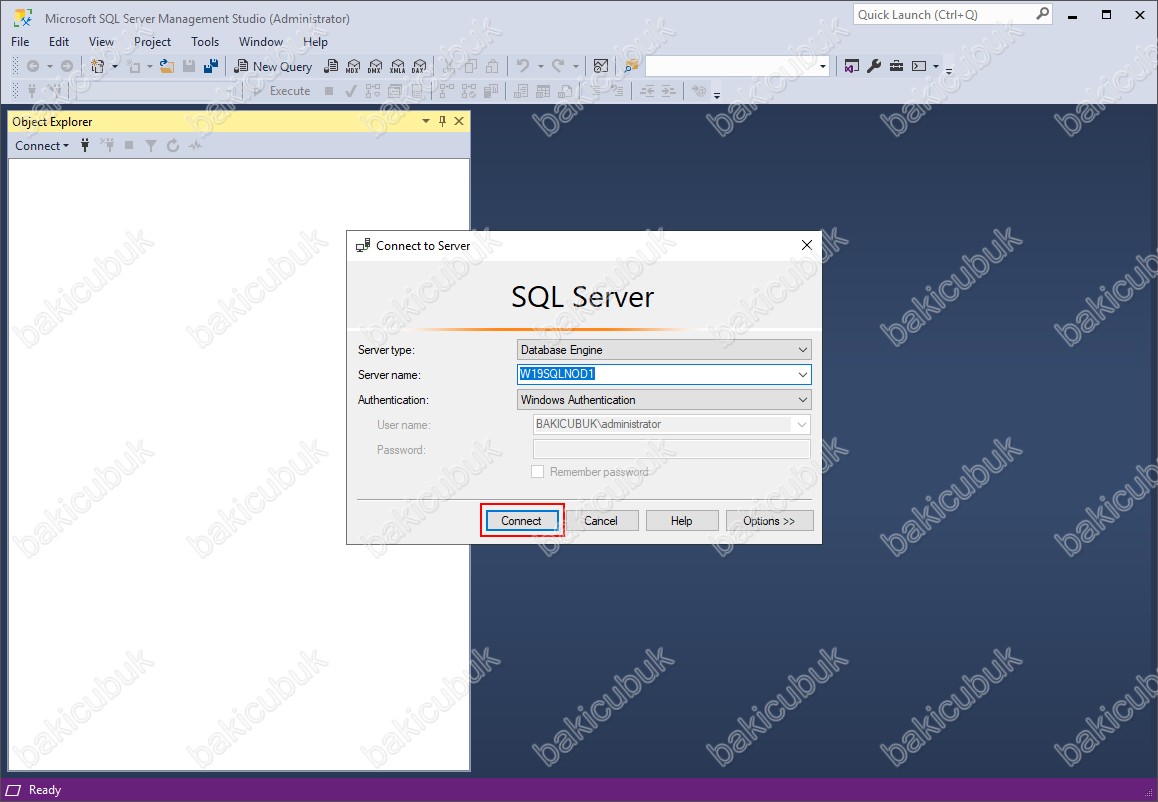Image resolution: width=1158 pixels, height=802 pixels.
Task: Click the Find in Files icon
Action: [x=631, y=66]
